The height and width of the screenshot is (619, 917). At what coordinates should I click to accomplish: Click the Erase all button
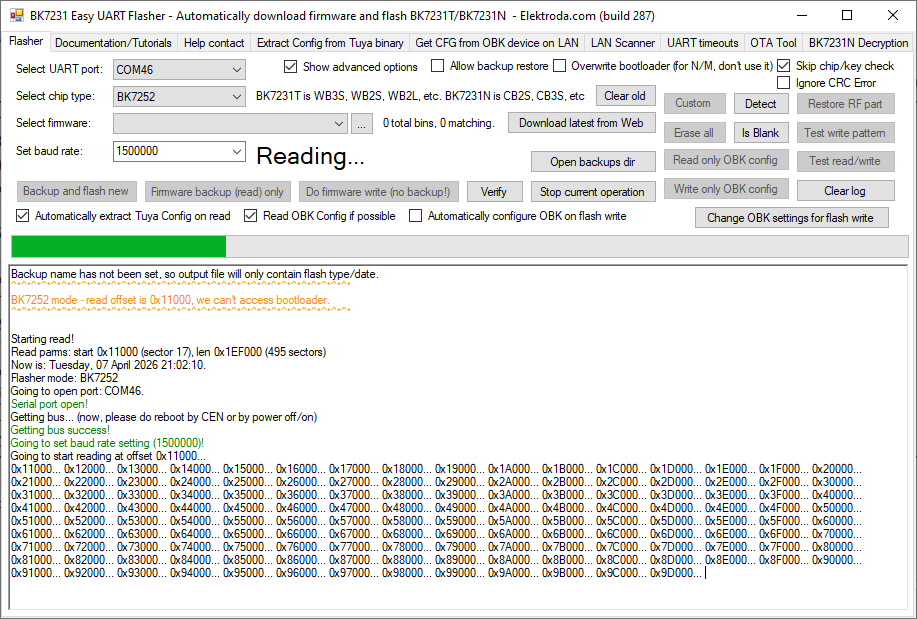tap(694, 133)
